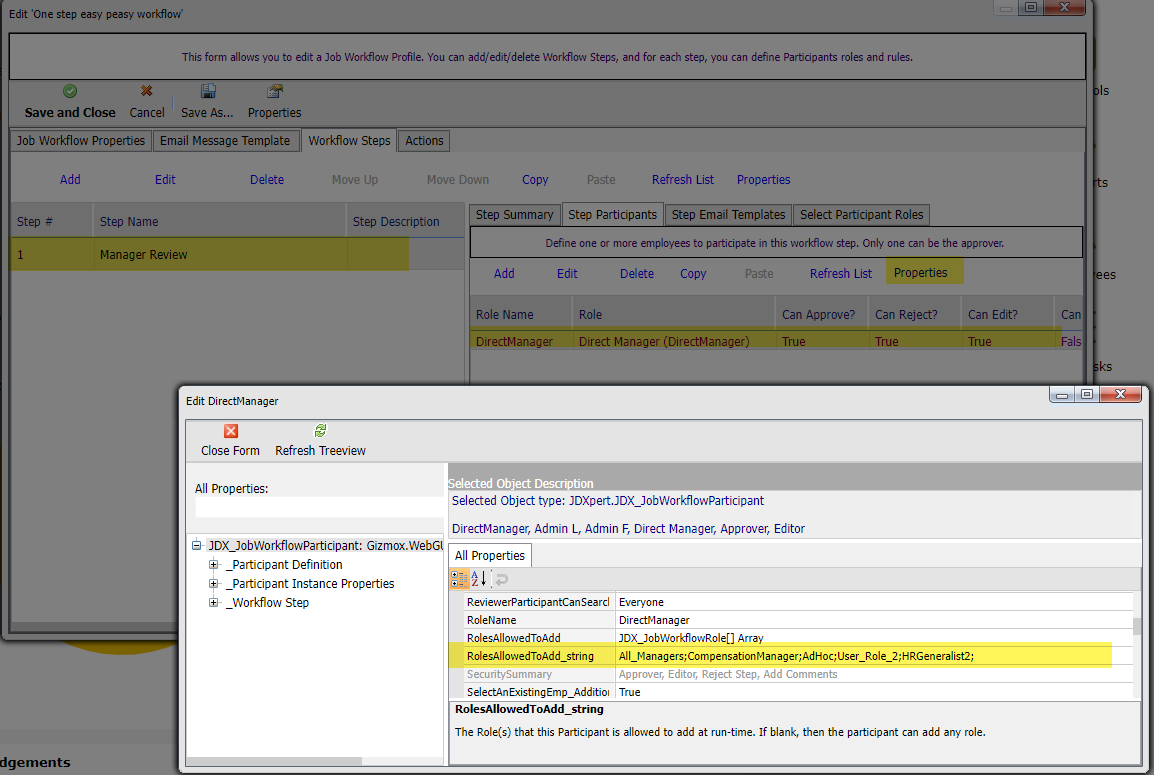Click the Cancel X icon in toolbar

pos(147,91)
